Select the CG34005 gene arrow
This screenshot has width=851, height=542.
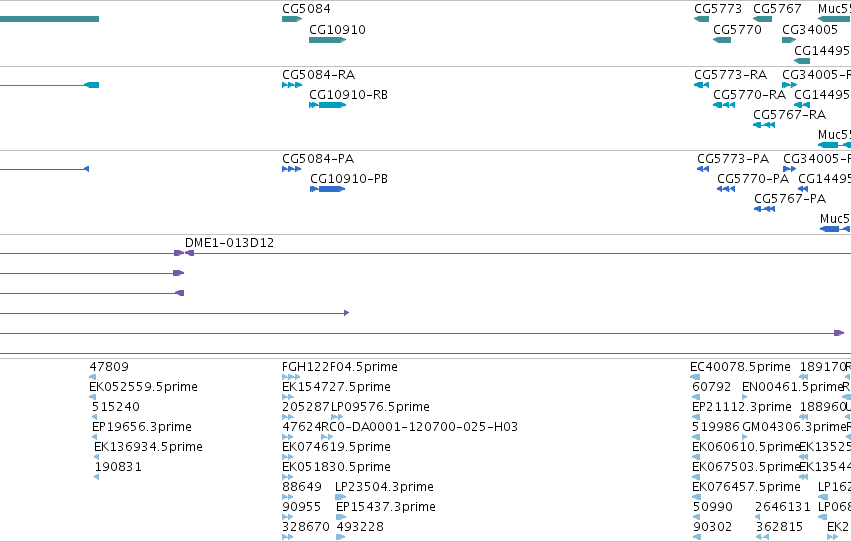(789, 40)
